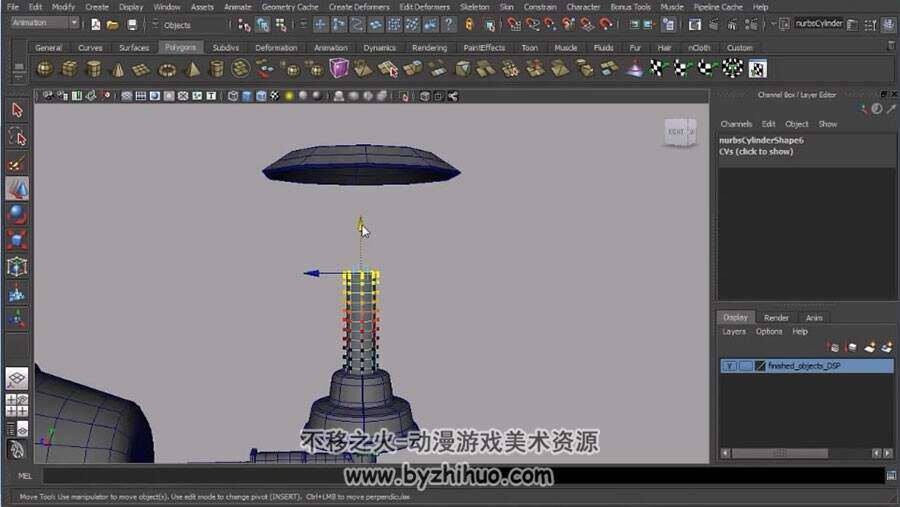Click the MEL command line label
900x507 pixels.
point(25,476)
